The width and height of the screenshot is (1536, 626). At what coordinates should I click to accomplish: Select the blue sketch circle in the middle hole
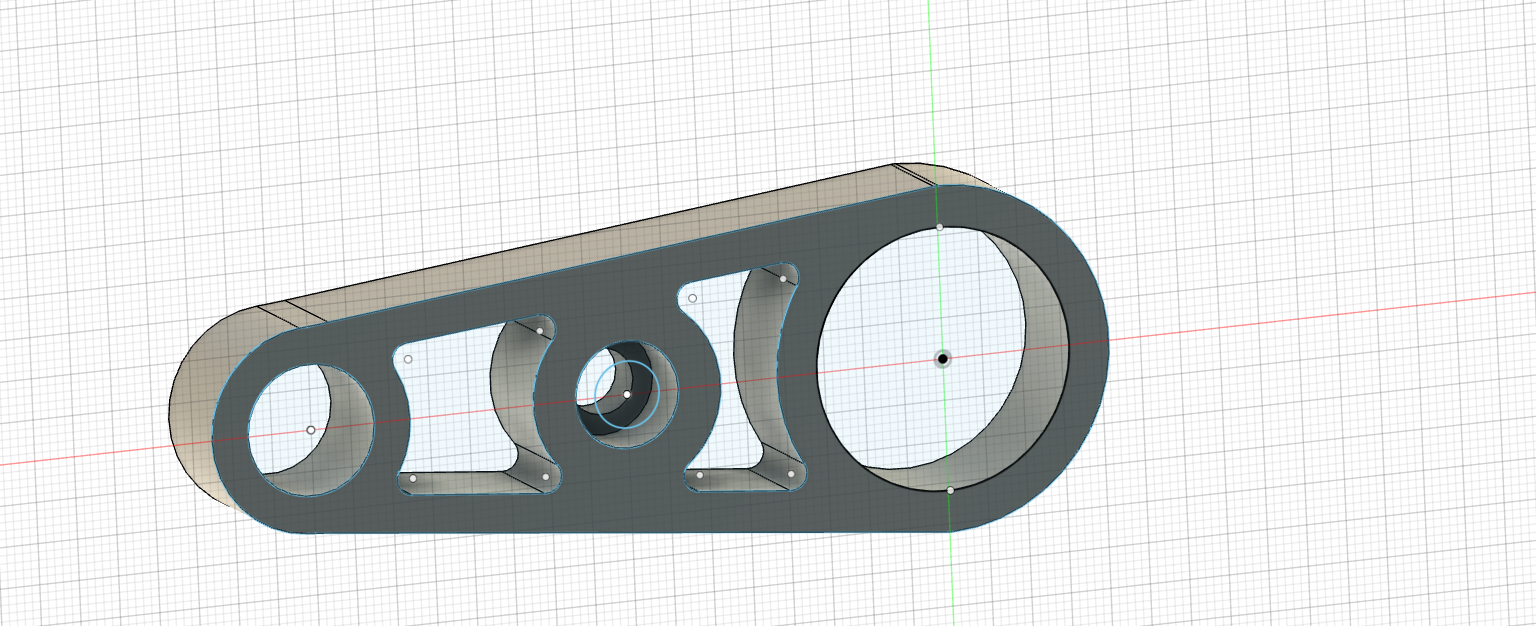[627, 394]
